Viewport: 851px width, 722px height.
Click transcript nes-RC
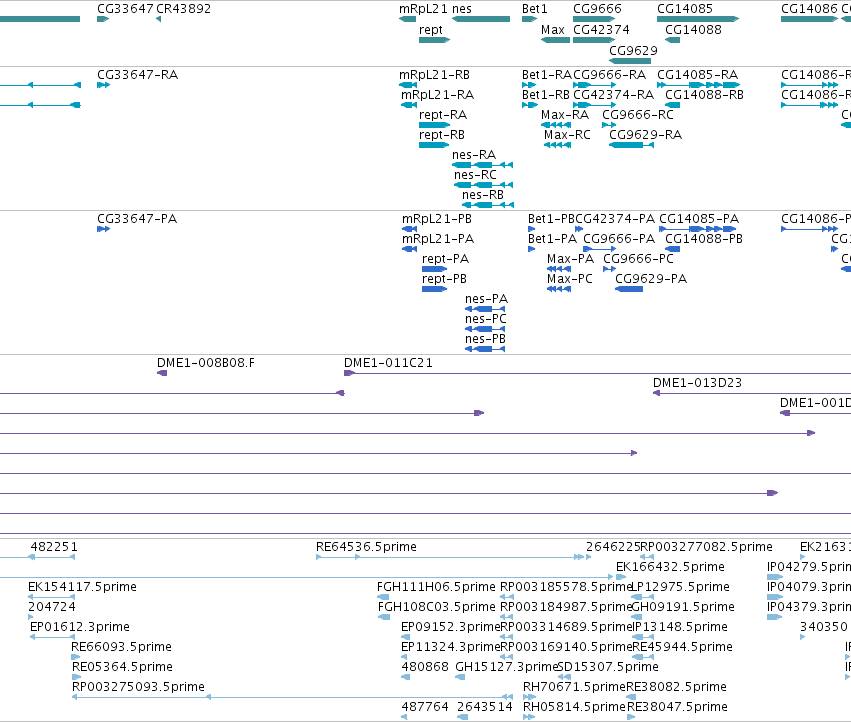[x=484, y=185]
